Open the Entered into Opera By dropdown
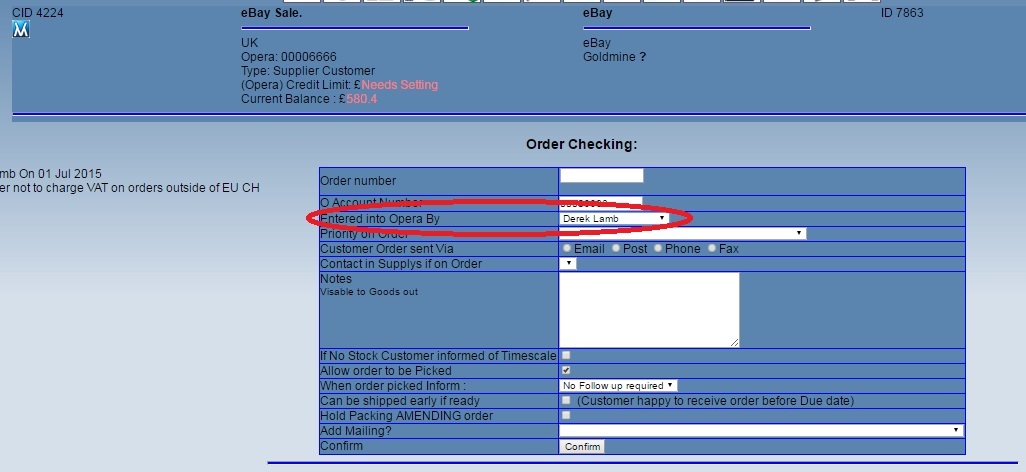Viewport: 1026px width, 472px height. point(614,218)
